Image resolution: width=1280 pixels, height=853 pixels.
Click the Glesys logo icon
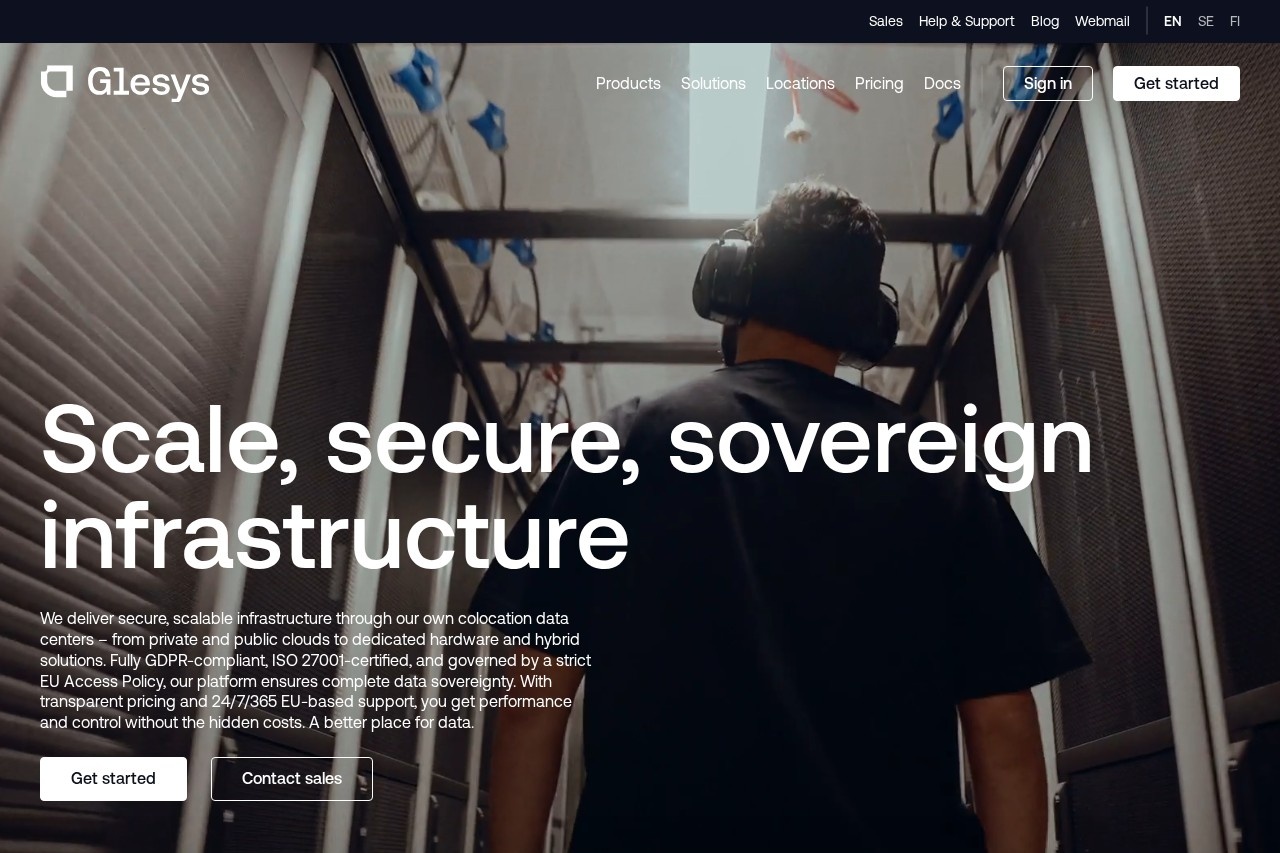click(57, 81)
